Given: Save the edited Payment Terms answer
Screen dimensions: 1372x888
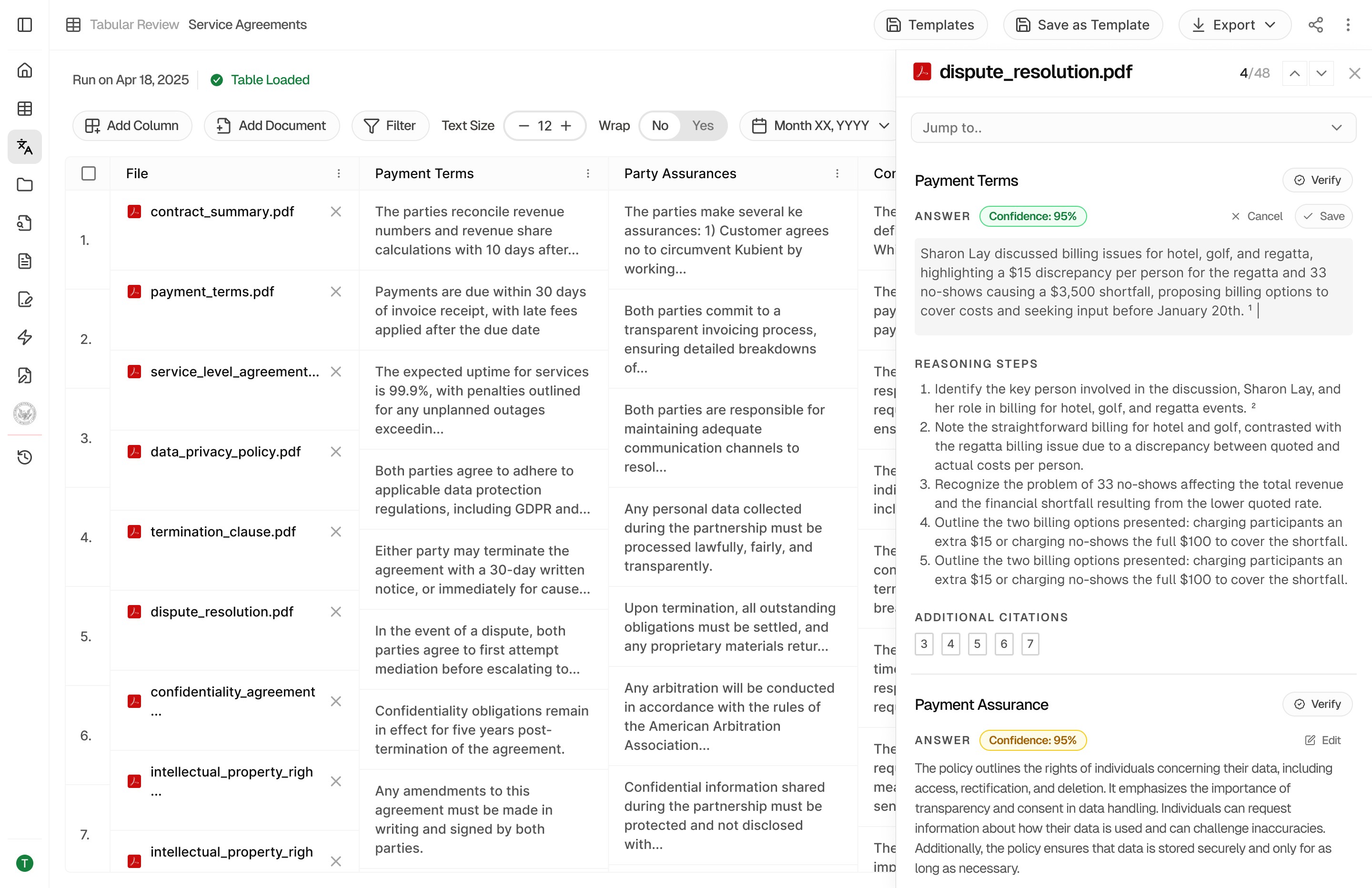Looking at the screenshot, I should coord(1323,216).
